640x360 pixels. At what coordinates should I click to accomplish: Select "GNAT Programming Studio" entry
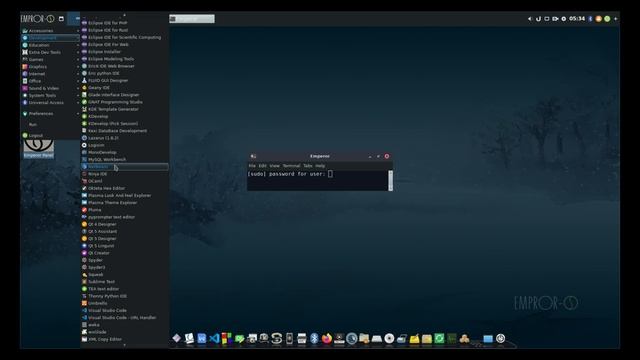point(124,102)
